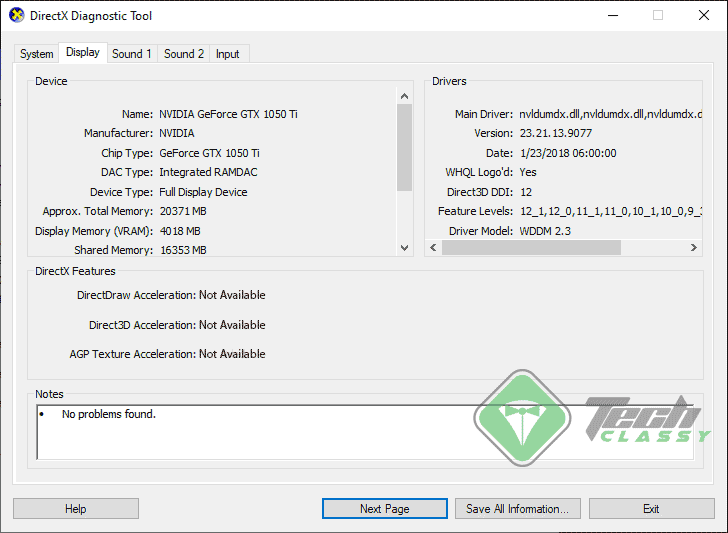
Task: Click the Next Page button
Action: point(385,509)
